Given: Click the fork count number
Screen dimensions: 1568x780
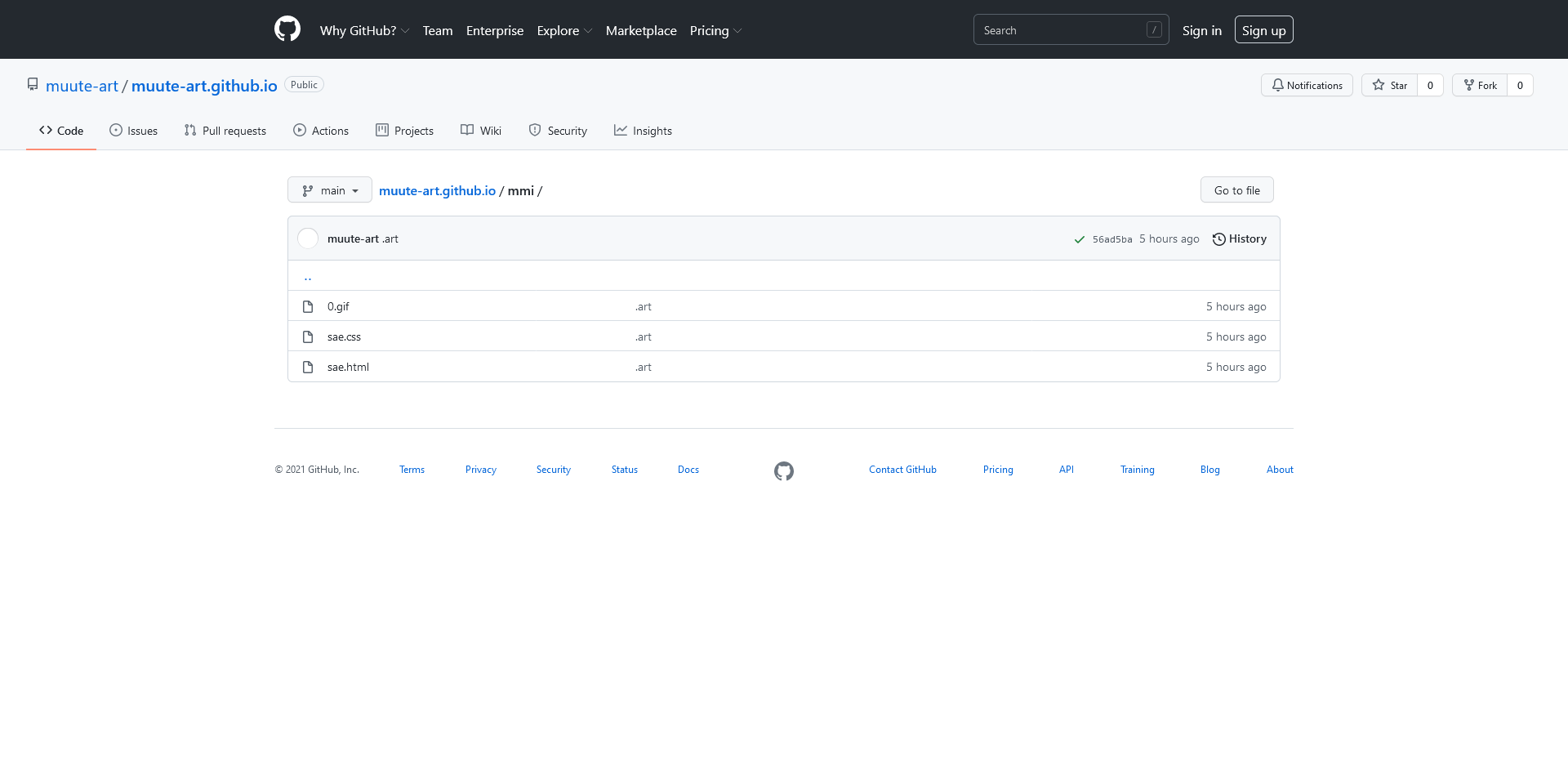Looking at the screenshot, I should [1520, 85].
